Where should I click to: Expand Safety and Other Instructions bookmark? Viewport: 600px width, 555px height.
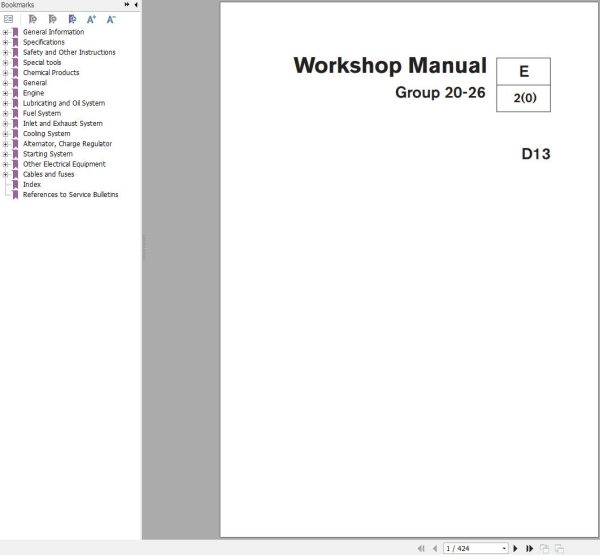(5, 52)
